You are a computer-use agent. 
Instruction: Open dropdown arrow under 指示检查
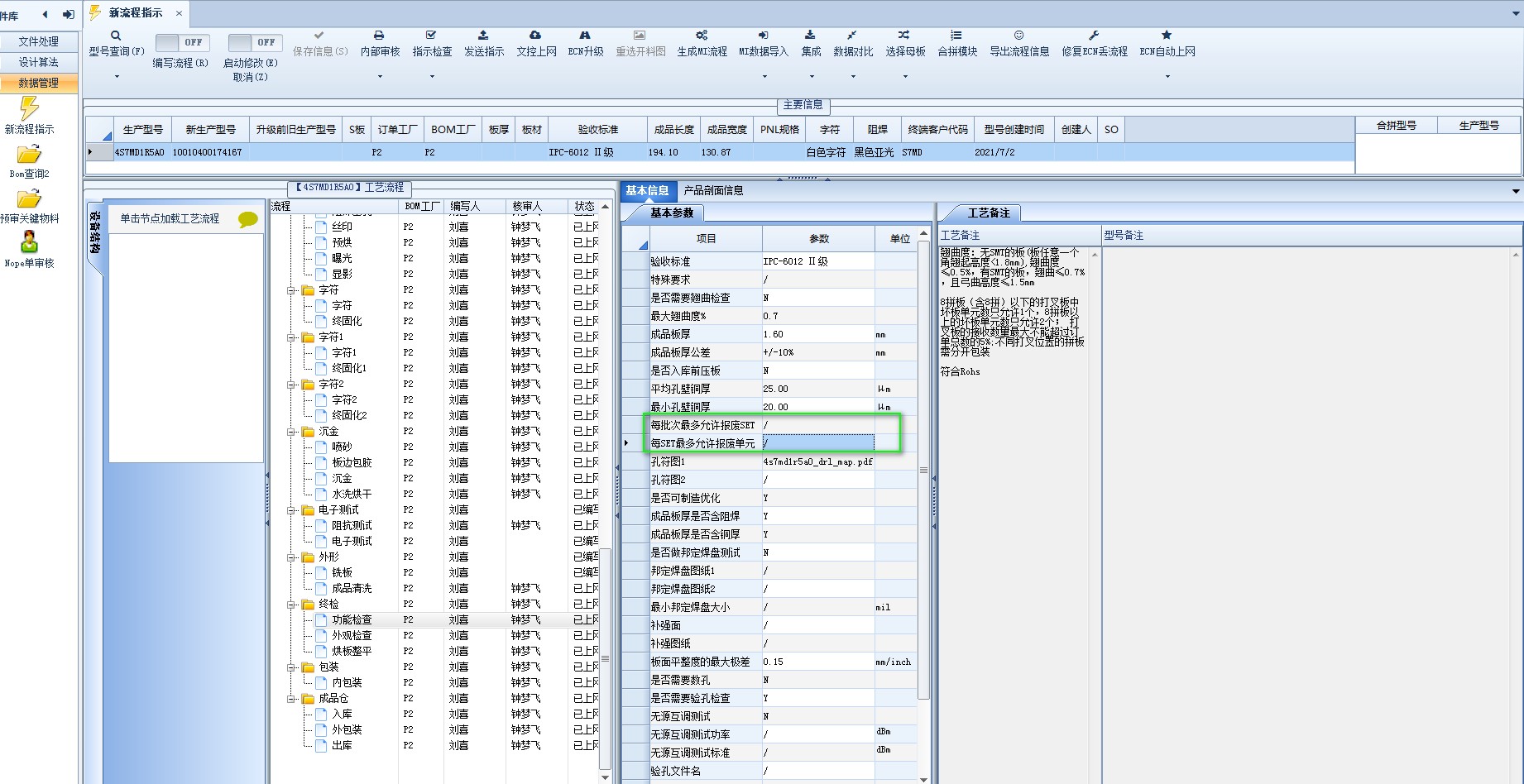click(x=432, y=77)
